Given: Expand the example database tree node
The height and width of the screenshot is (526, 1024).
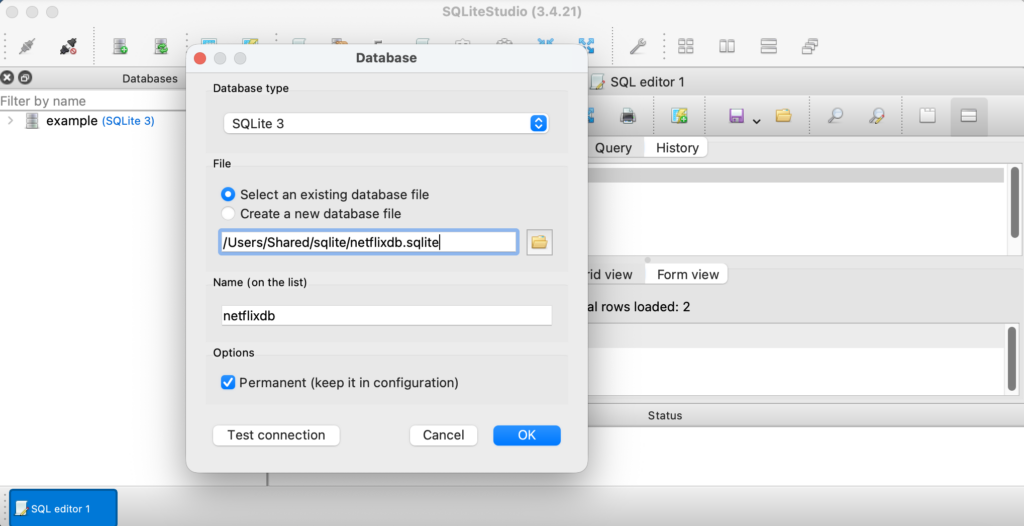Looking at the screenshot, I should click(x=10, y=121).
